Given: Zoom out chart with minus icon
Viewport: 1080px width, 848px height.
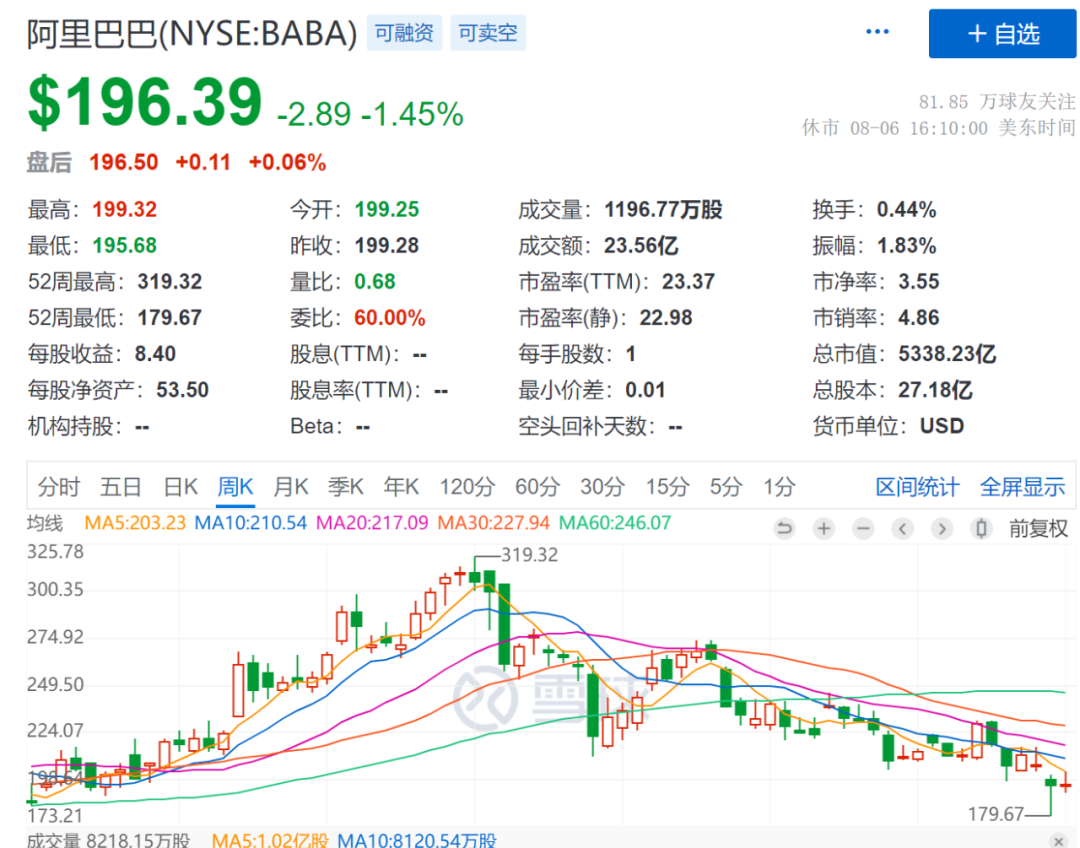Looking at the screenshot, I should point(863,528).
